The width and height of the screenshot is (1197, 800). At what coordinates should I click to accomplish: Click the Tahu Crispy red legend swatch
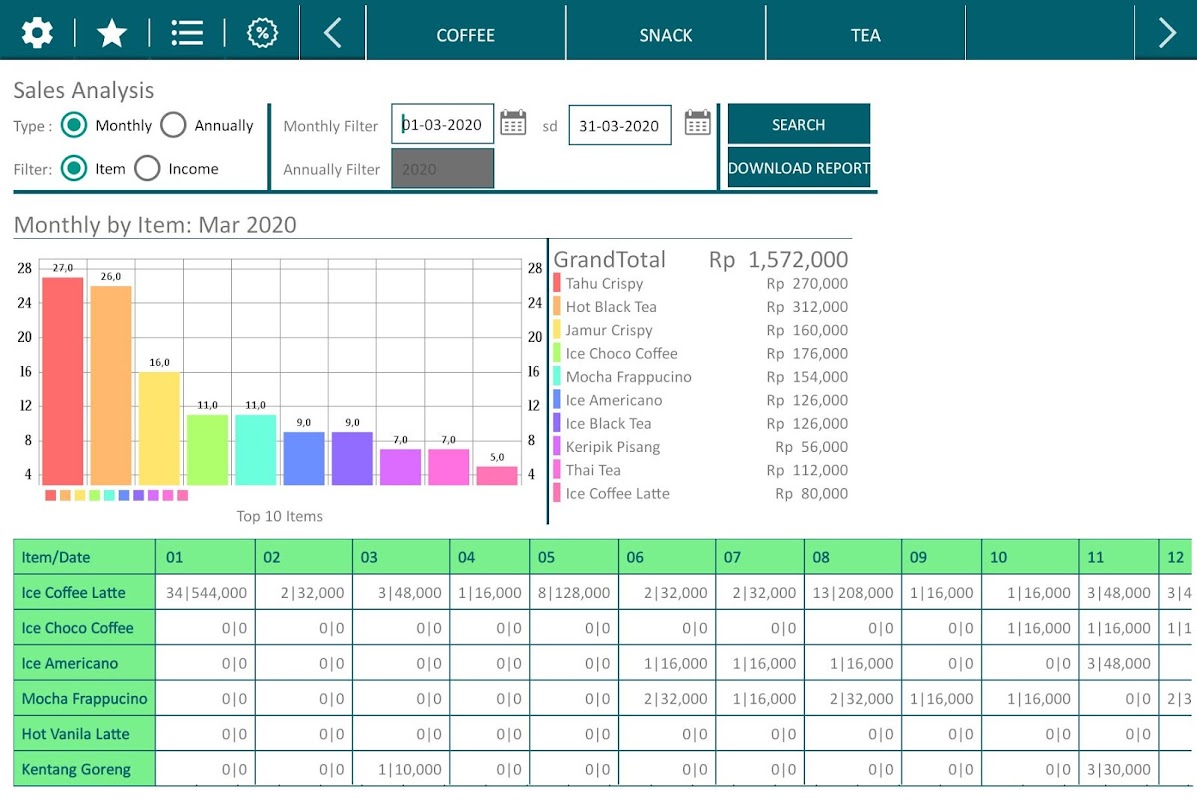pos(557,284)
